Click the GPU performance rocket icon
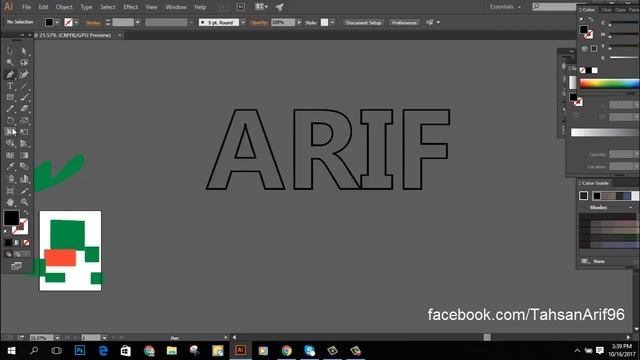 tap(280, 7)
